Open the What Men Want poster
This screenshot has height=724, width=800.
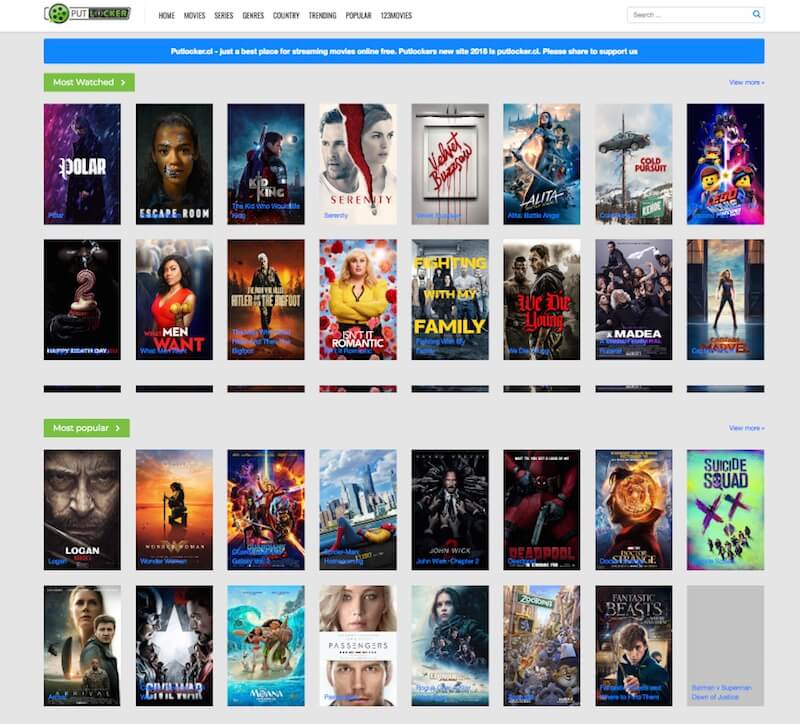point(174,299)
